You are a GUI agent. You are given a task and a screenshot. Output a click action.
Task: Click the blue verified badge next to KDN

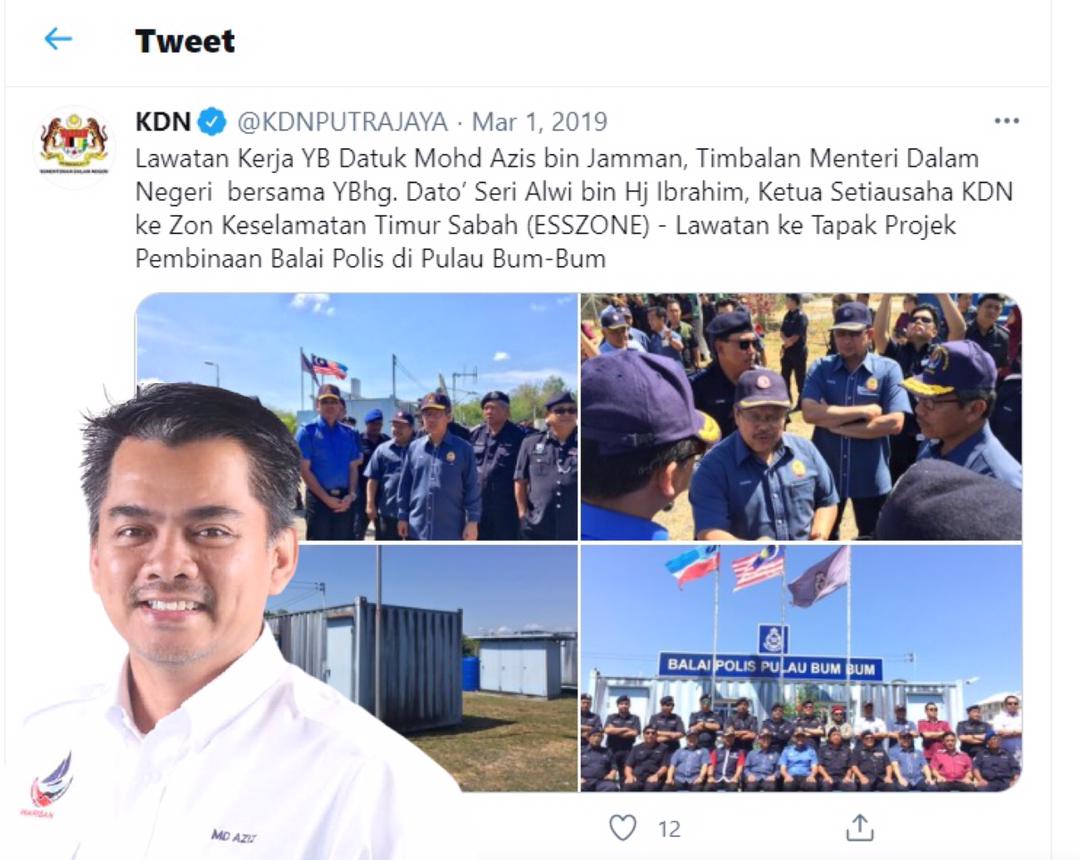pyautogui.click(x=212, y=123)
